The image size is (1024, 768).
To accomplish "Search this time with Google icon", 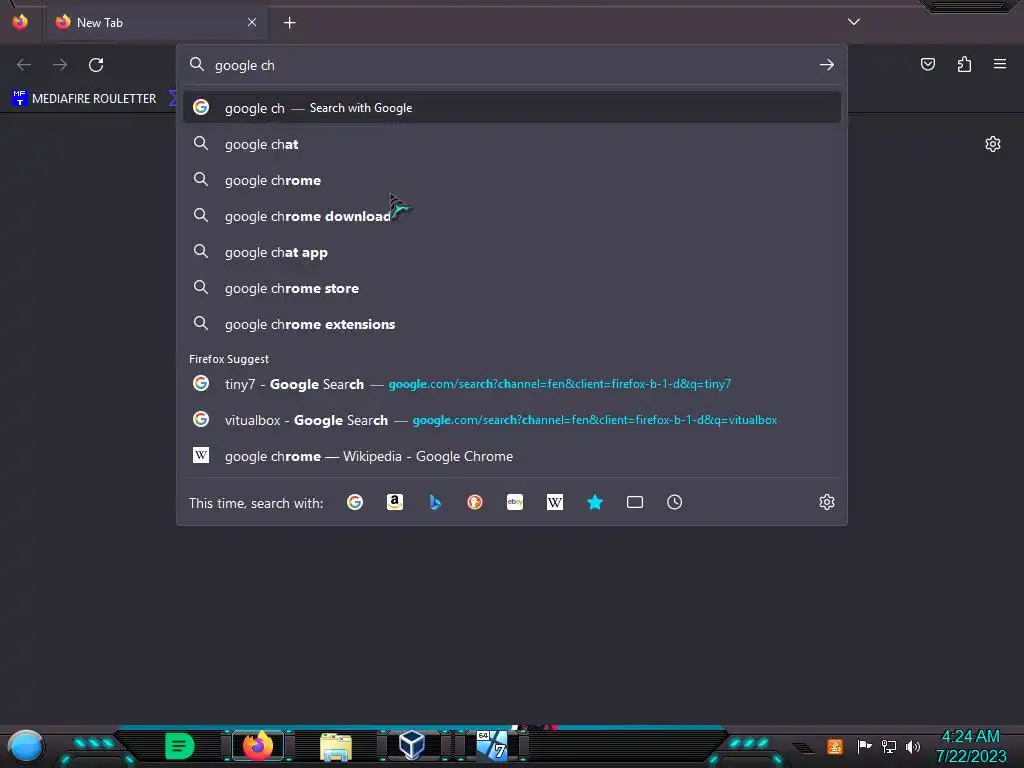I will (355, 502).
